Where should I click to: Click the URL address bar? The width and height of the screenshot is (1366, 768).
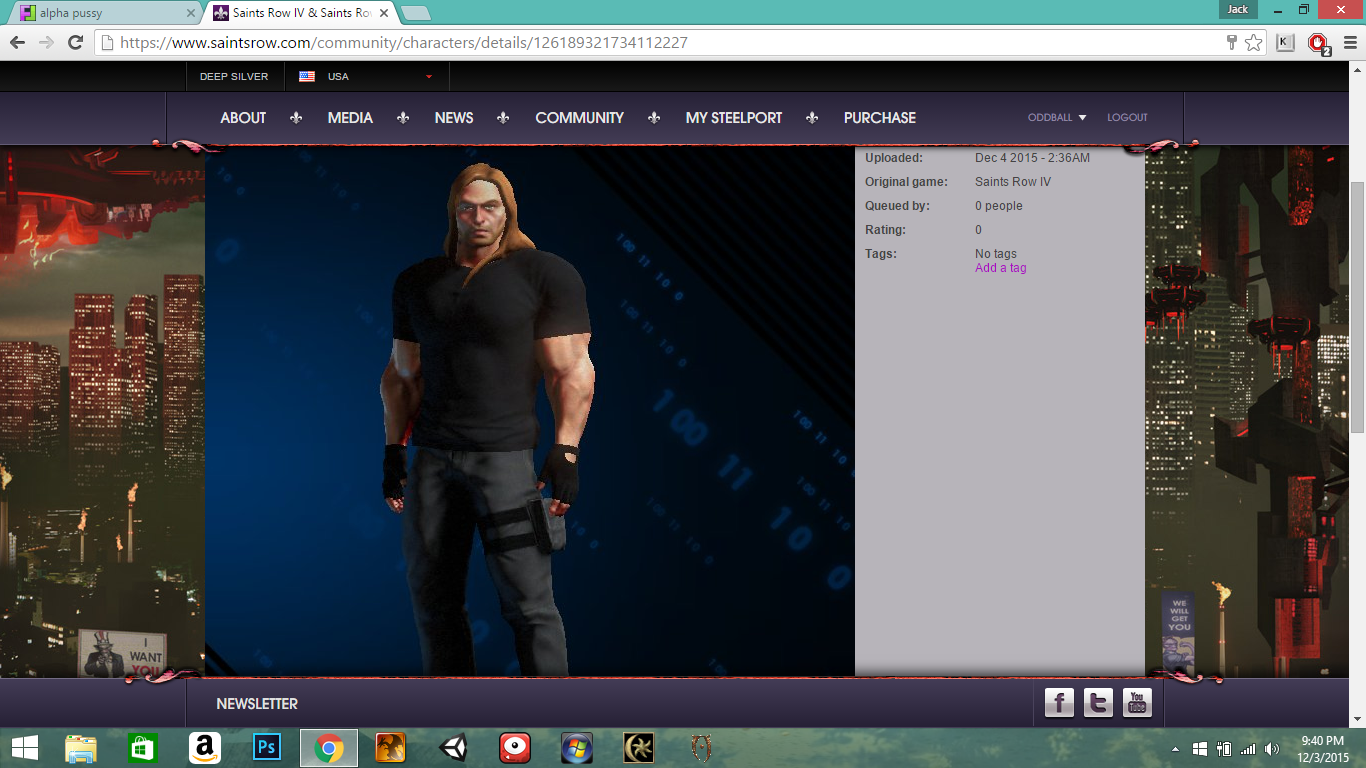coord(650,43)
